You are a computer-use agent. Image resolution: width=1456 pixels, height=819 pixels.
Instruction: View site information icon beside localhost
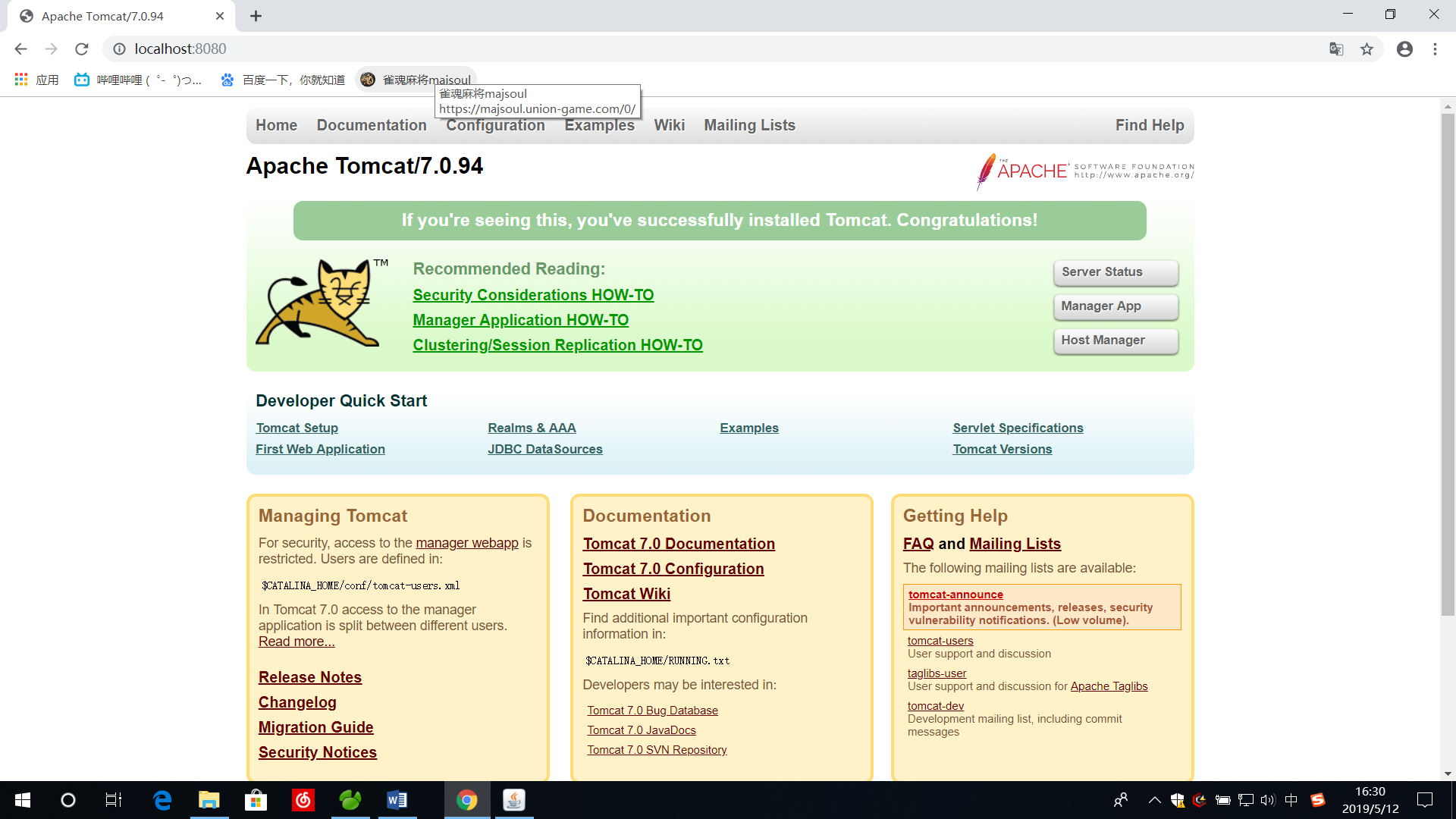[119, 49]
